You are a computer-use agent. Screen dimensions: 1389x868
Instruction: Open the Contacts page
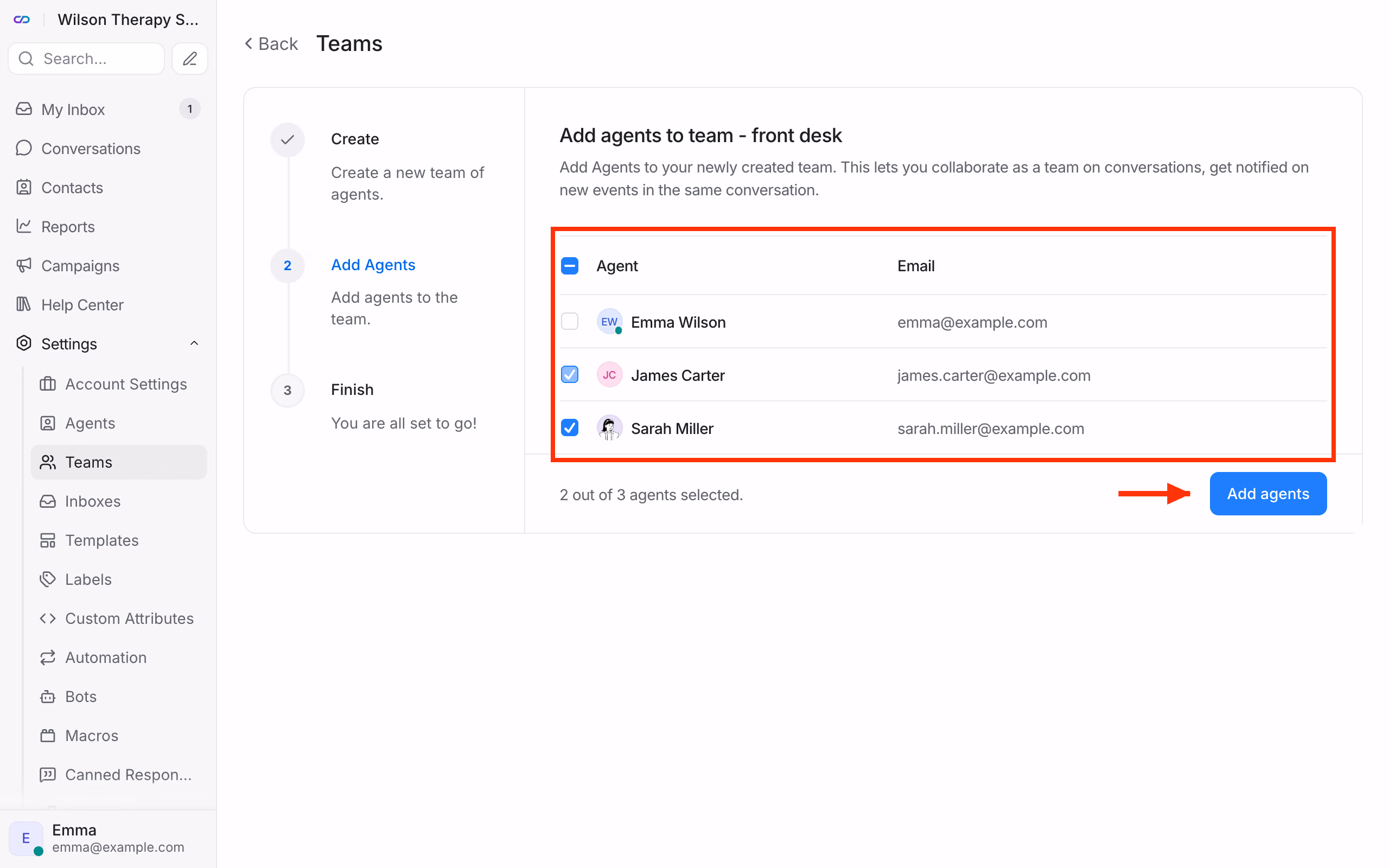point(108,187)
